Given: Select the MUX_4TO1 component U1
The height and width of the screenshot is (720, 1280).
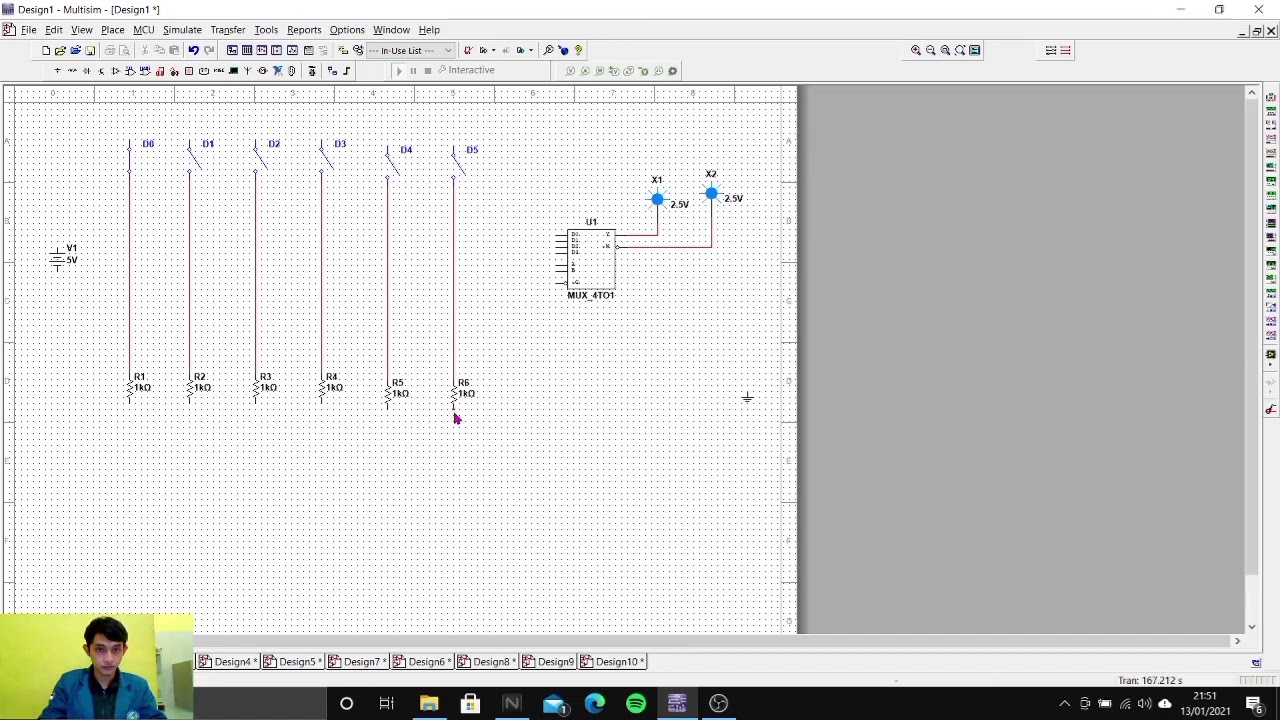Looking at the screenshot, I should pyautogui.click(x=591, y=259).
